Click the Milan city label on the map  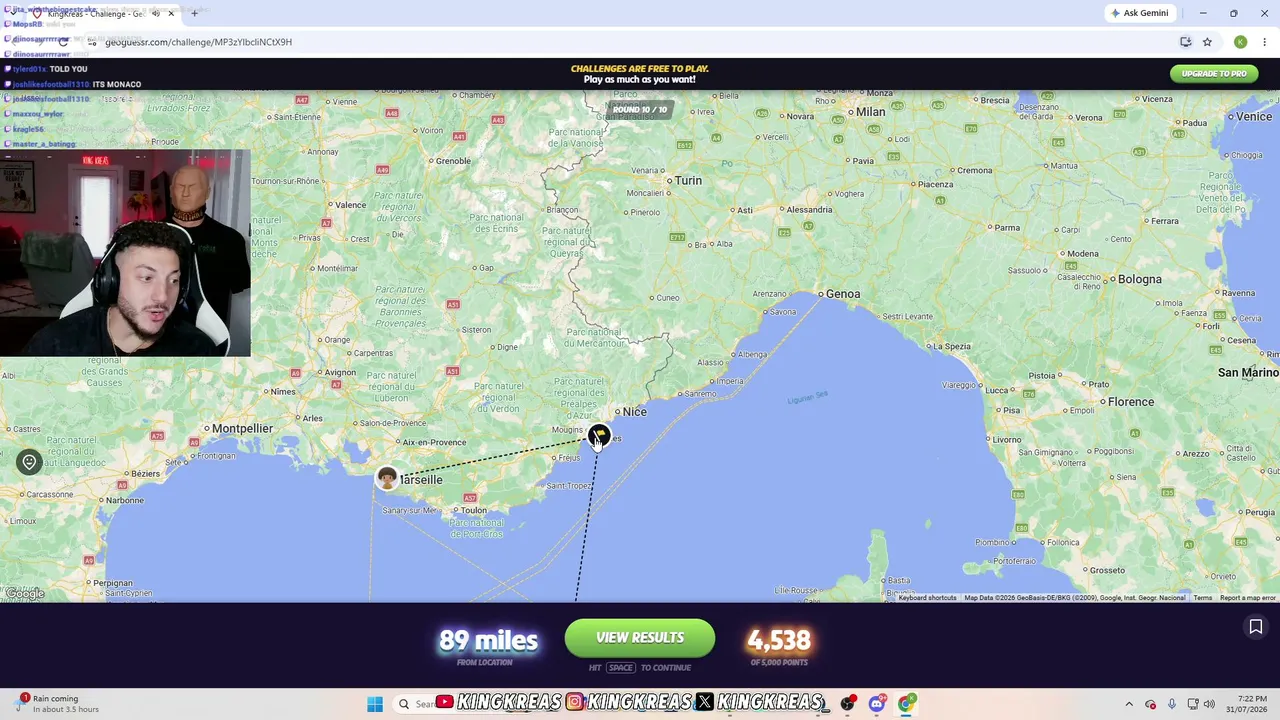pyautogui.click(x=870, y=112)
